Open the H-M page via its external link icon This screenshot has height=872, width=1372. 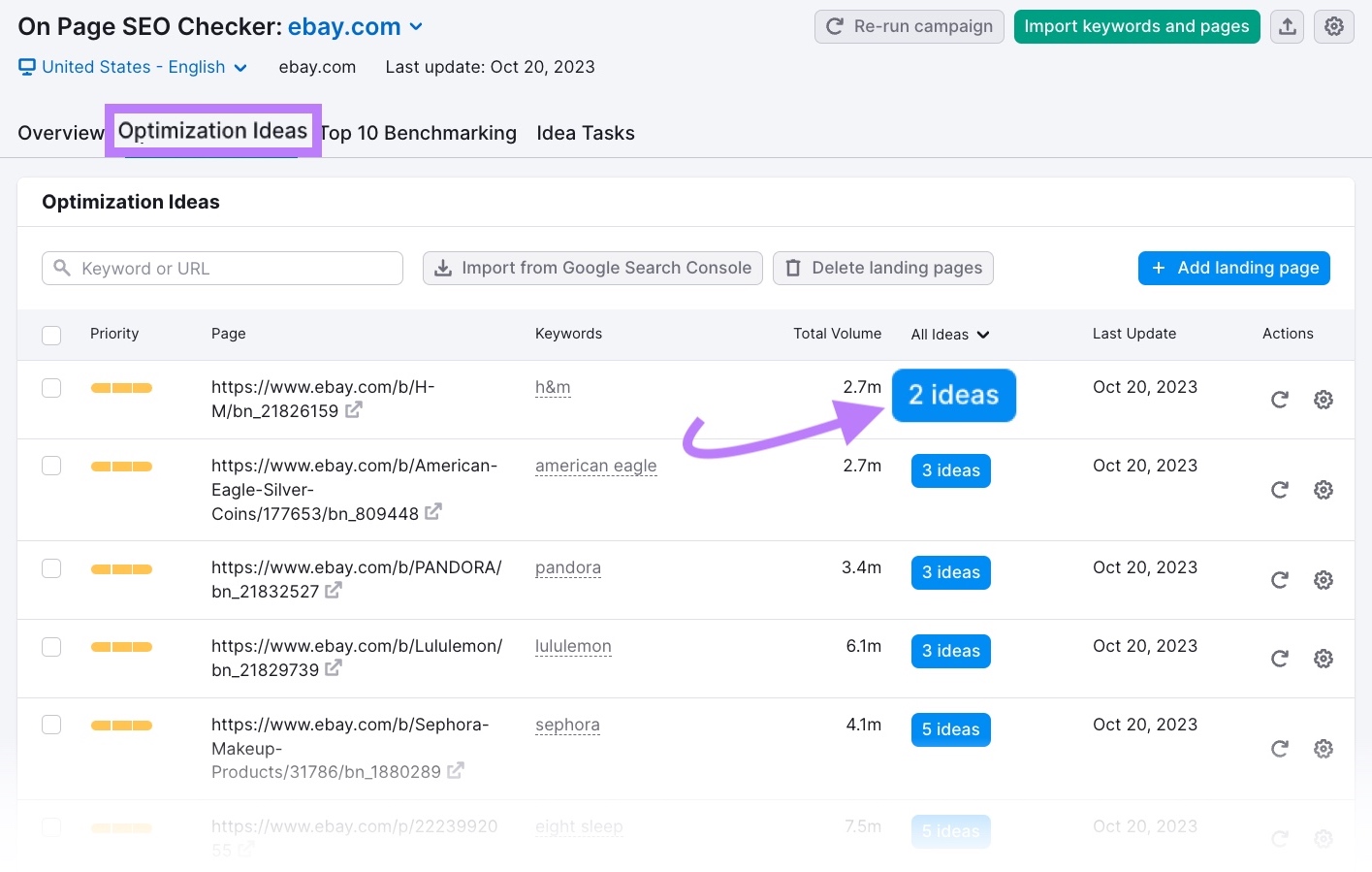pos(354,409)
